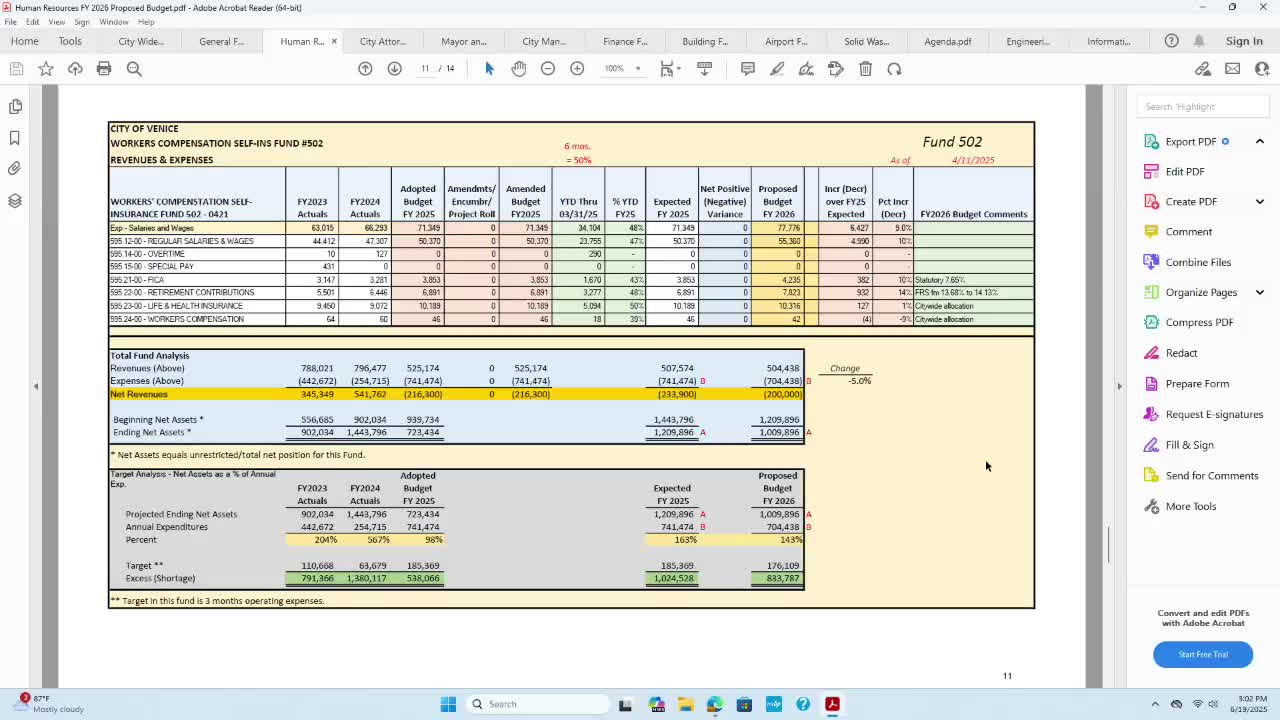Click the Save file icon
1280x720 pixels.
pos(16,68)
